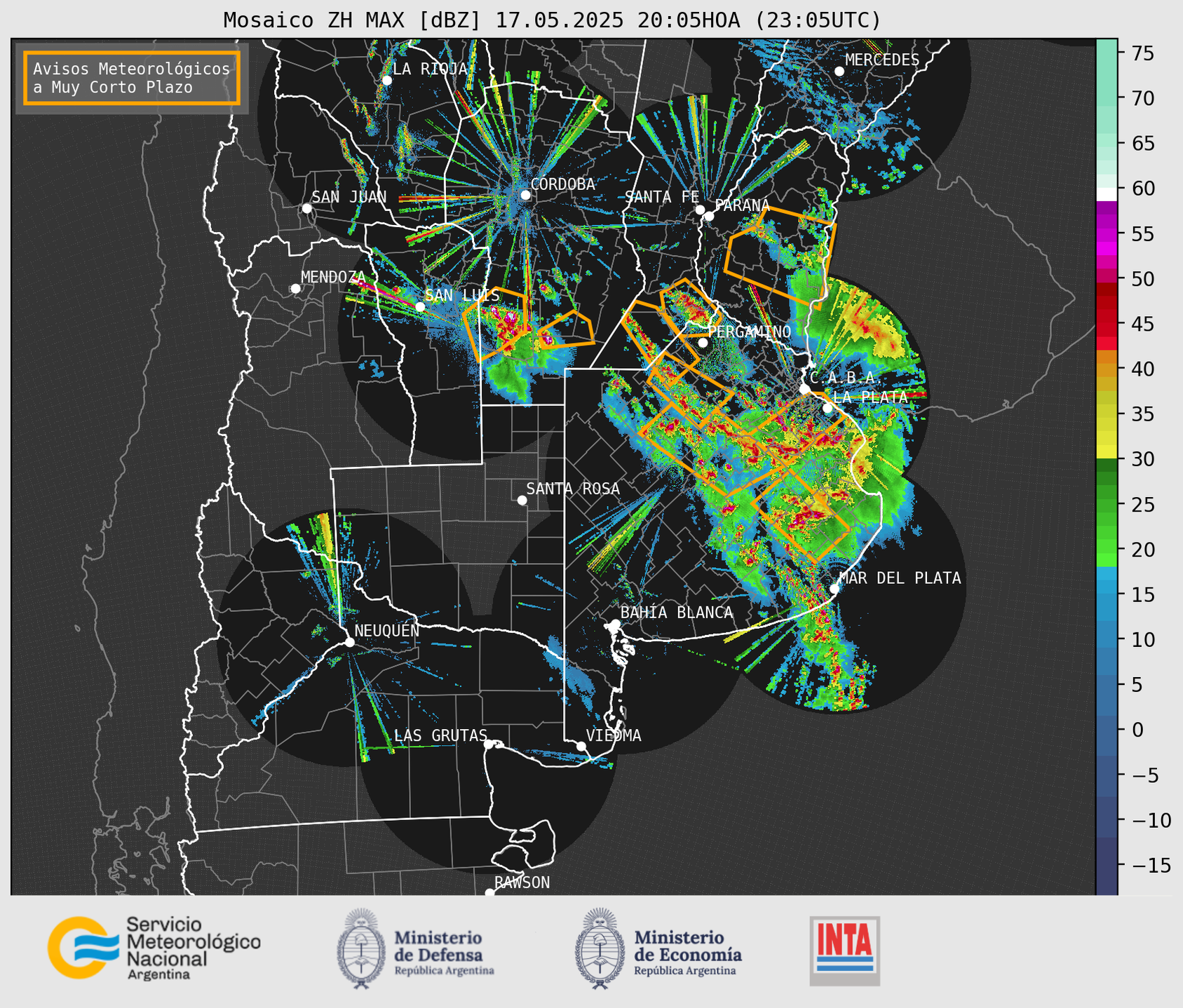This screenshot has height=1008, width=1183.
Task: Click the Ministerio de Defensa emblem
Action: (361, 948)
